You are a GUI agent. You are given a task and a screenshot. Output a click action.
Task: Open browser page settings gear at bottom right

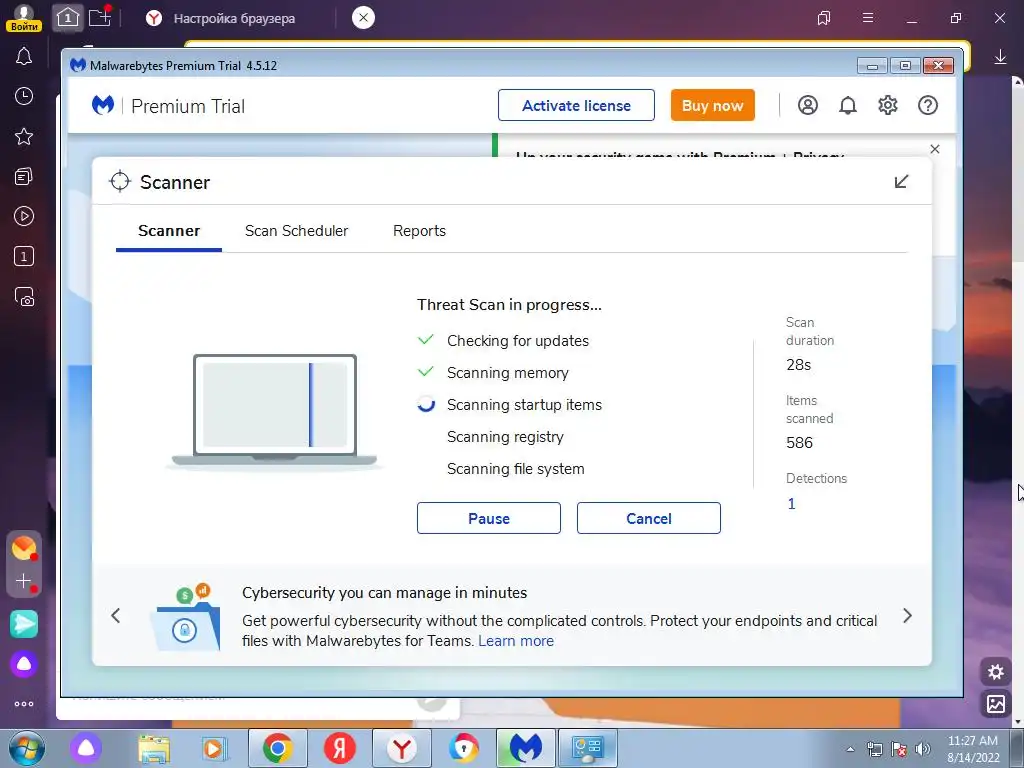point(996,672)
